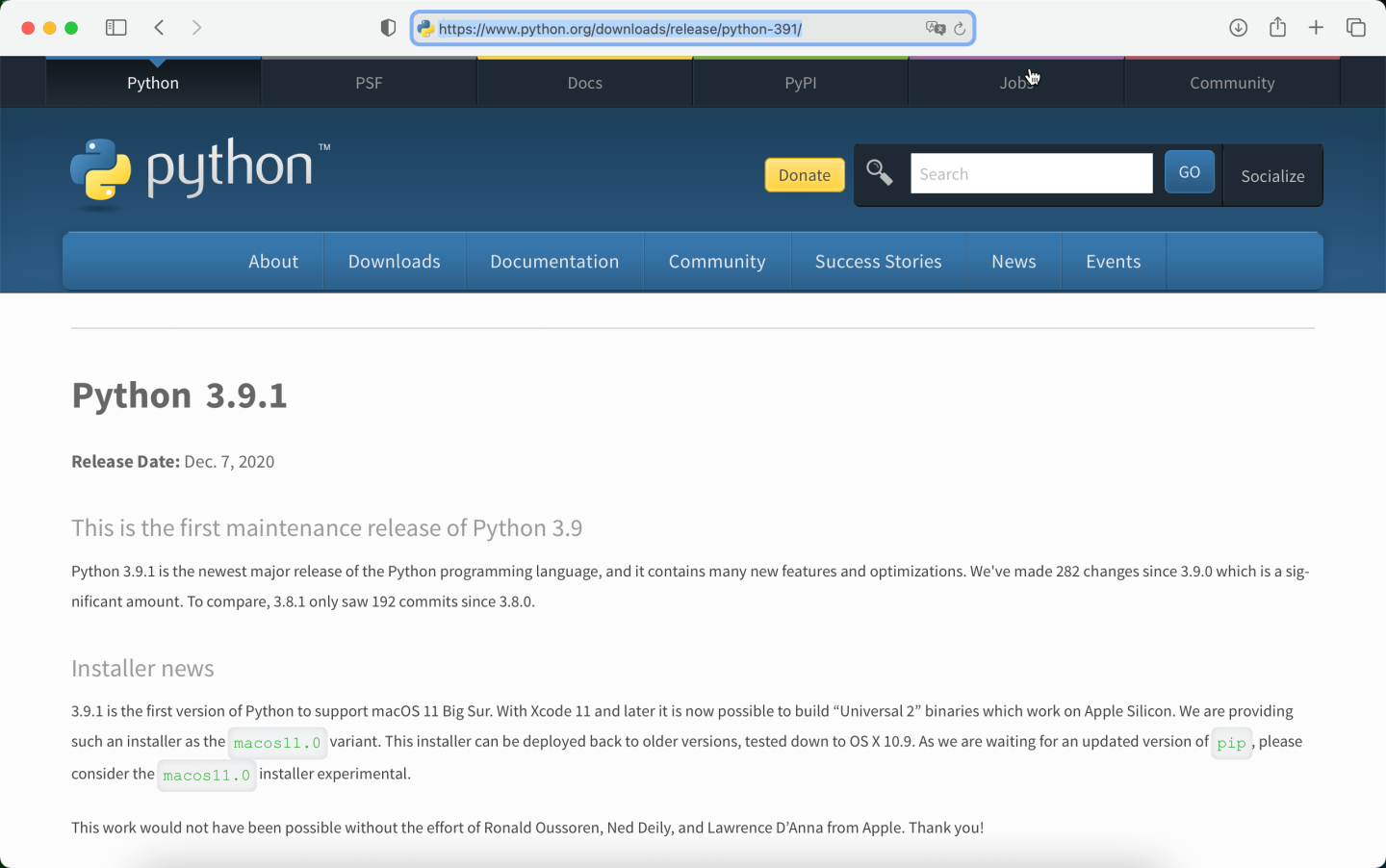Screen dimensions: 1386x868
Task: Click the Ronald Oussoren acknowledgement sentence
Action: (527, 828)
